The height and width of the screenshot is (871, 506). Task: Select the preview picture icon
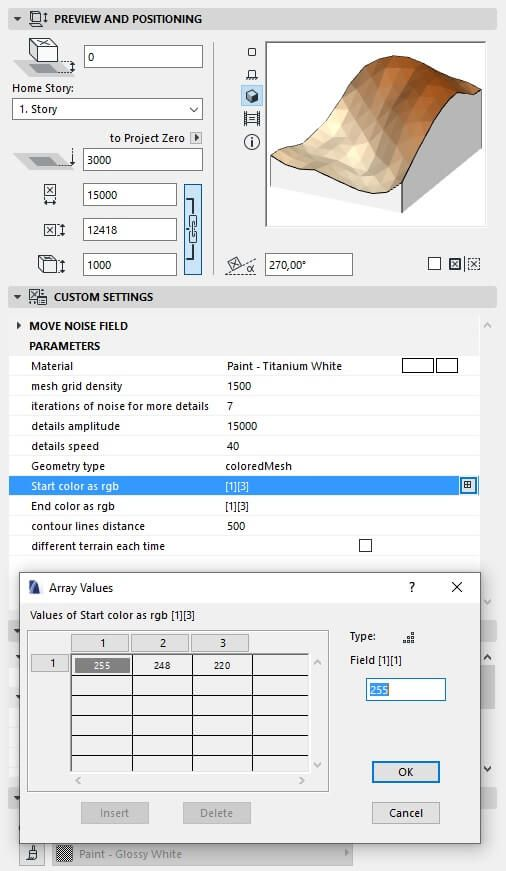coord(252,118)
